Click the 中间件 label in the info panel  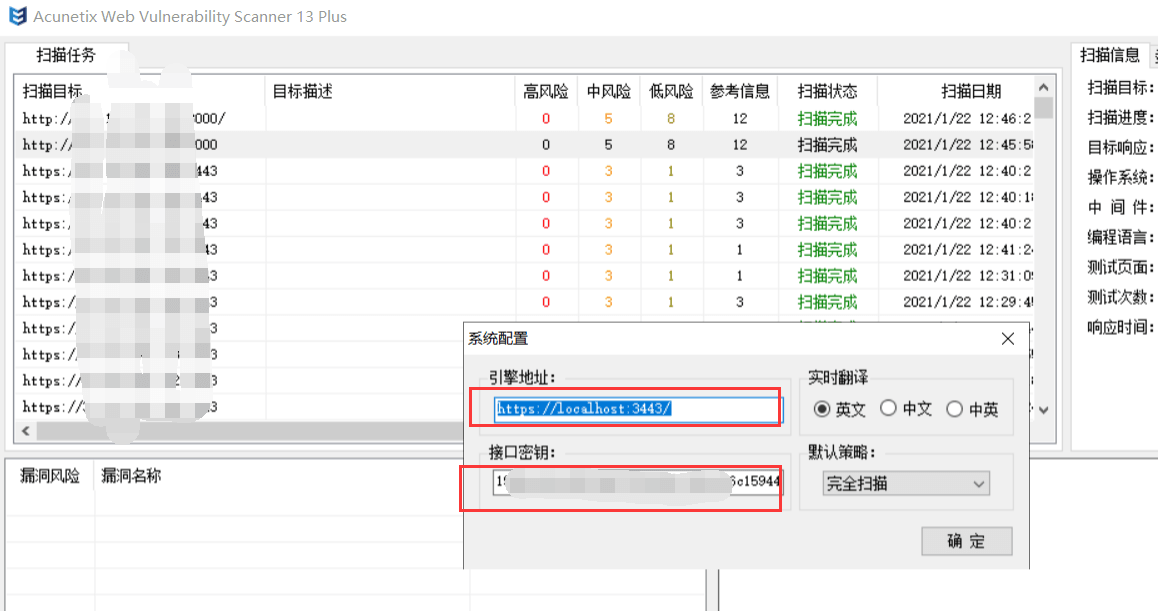(x=1120, y=207)
